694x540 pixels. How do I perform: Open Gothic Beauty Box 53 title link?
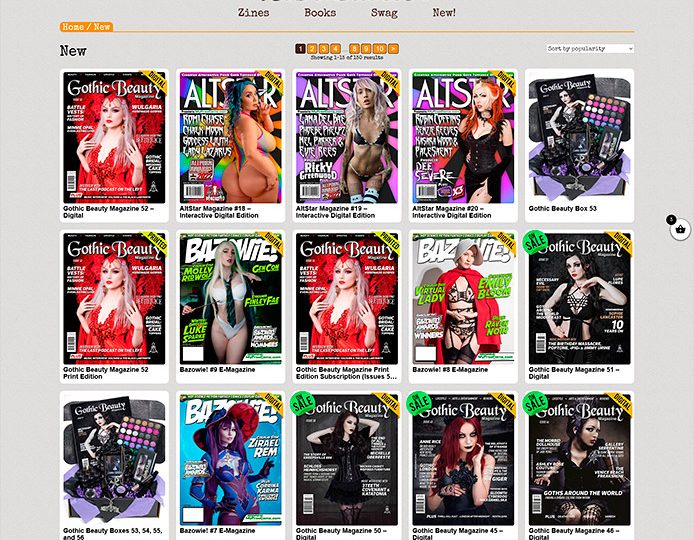[562, 209]
